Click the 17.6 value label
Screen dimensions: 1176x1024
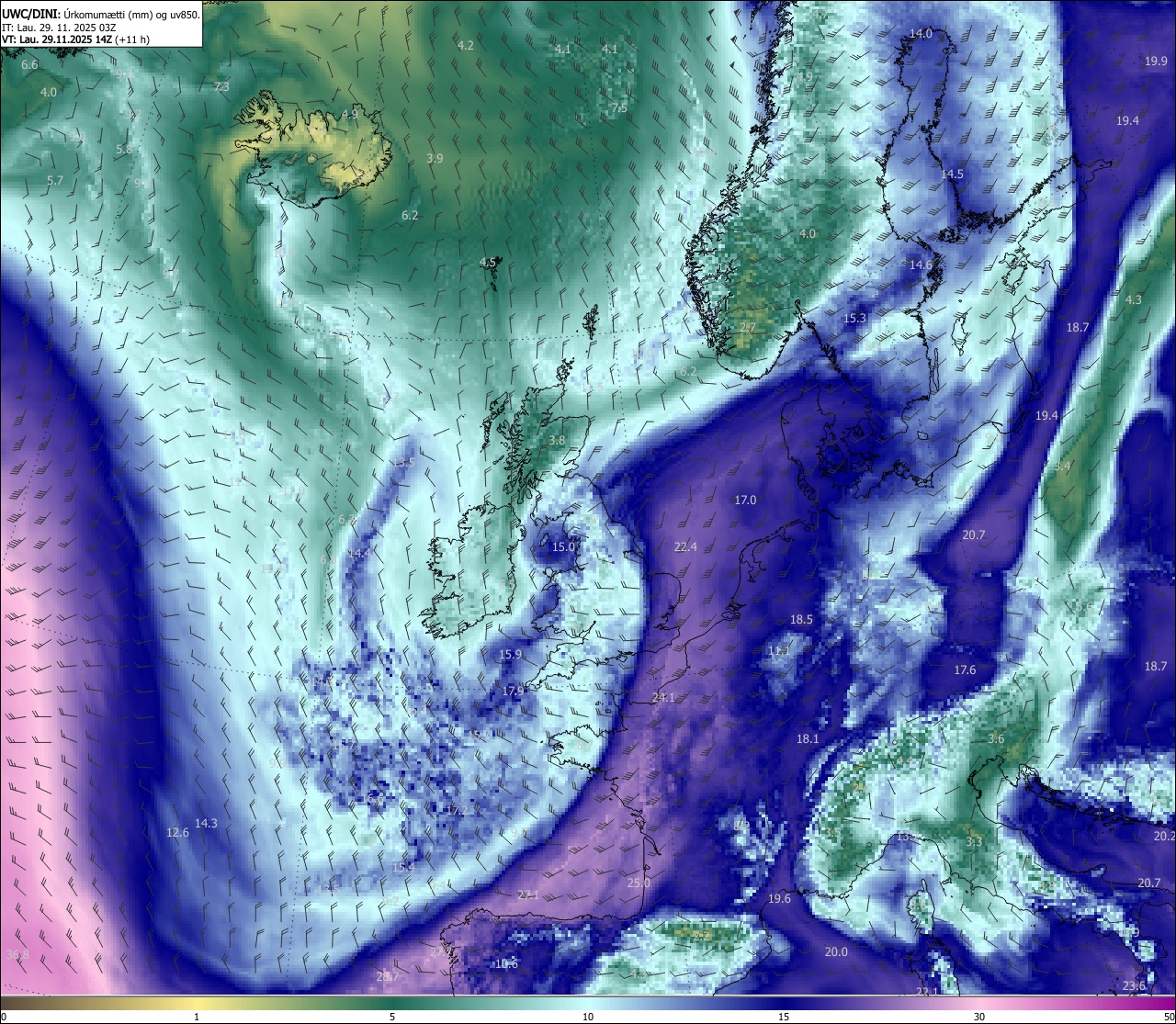coord(965,670)
